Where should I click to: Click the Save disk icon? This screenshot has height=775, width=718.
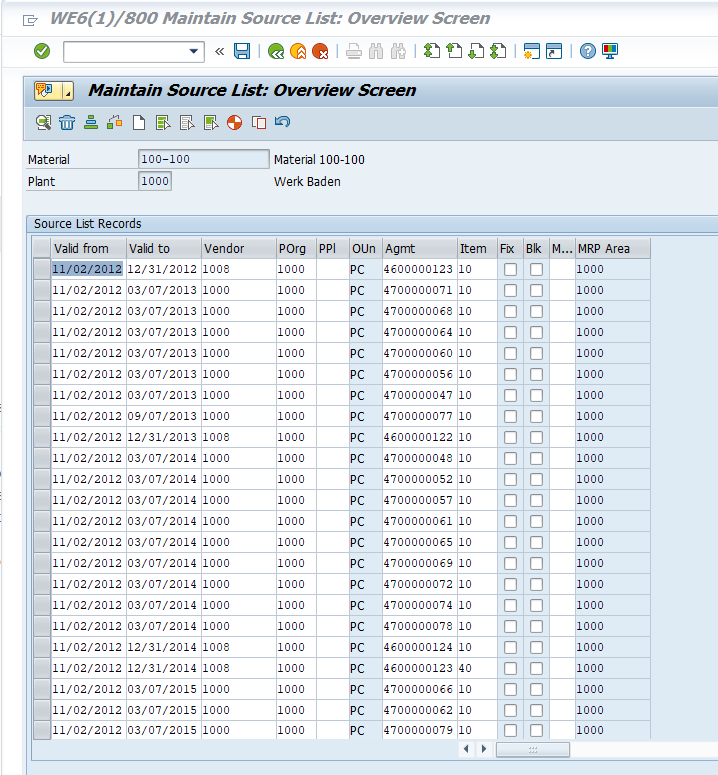coord(242,51)
